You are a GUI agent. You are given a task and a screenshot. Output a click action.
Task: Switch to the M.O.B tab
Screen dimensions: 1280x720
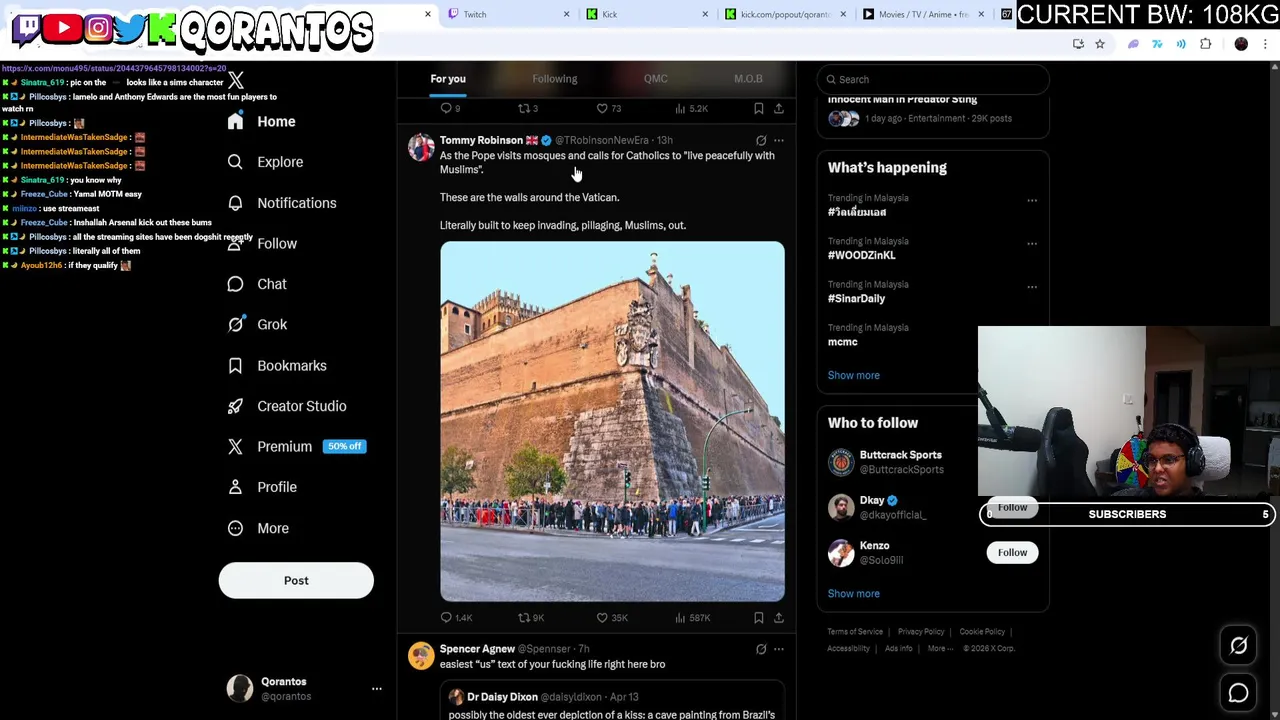pyautogui.click(x=748, y=79)
